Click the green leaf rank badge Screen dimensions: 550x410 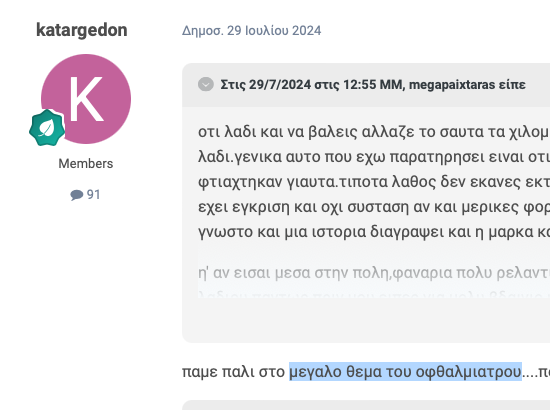(x=47, y=128)
